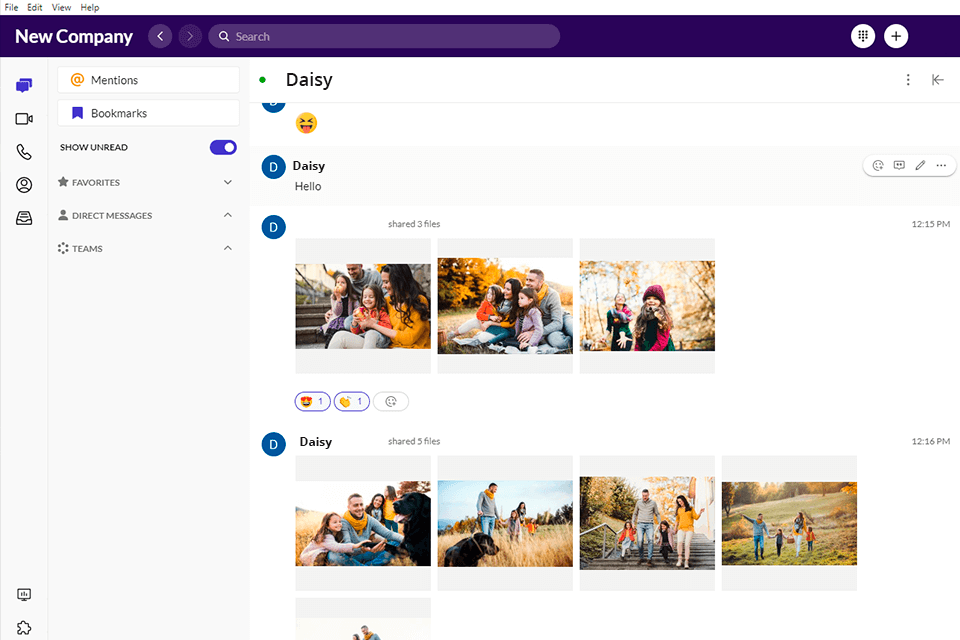Viewport: 960px width, 640px height.
Task: Open more options for the Hello message
Action: pos(941,165)
